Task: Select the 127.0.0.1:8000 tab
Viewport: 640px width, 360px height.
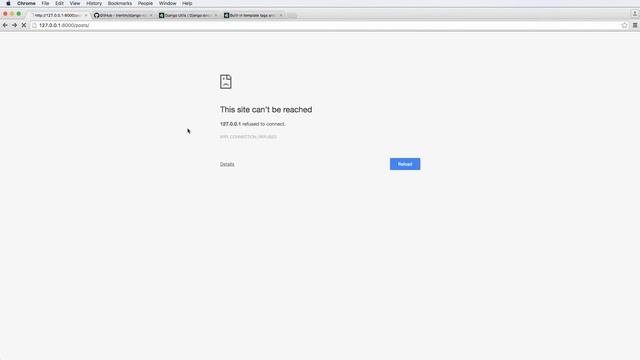Action: pos(57,15)
